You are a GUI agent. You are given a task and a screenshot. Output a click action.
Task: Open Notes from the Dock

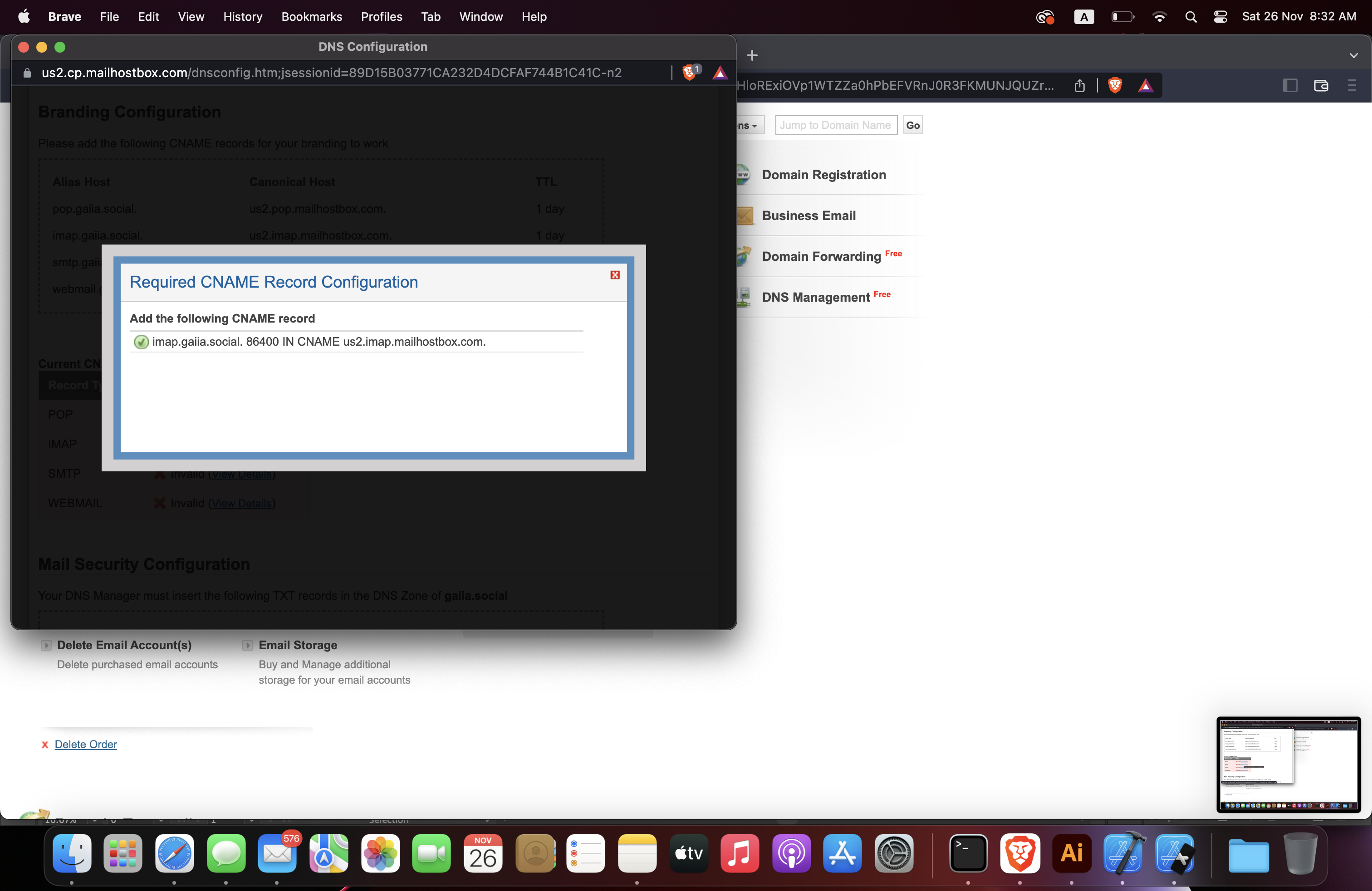(x=637, y=853)
